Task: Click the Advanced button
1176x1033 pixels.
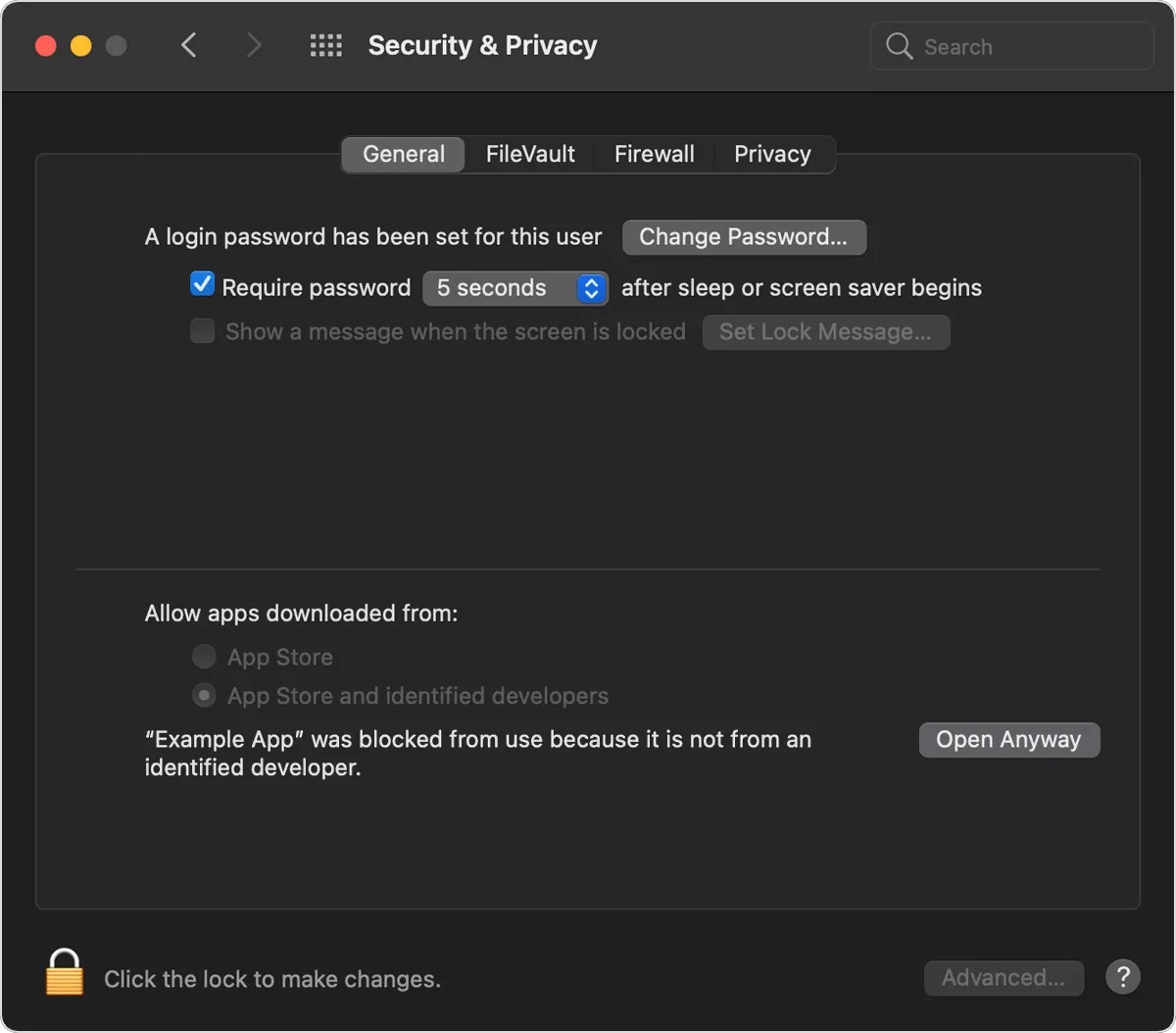Action: [1003, 977]
